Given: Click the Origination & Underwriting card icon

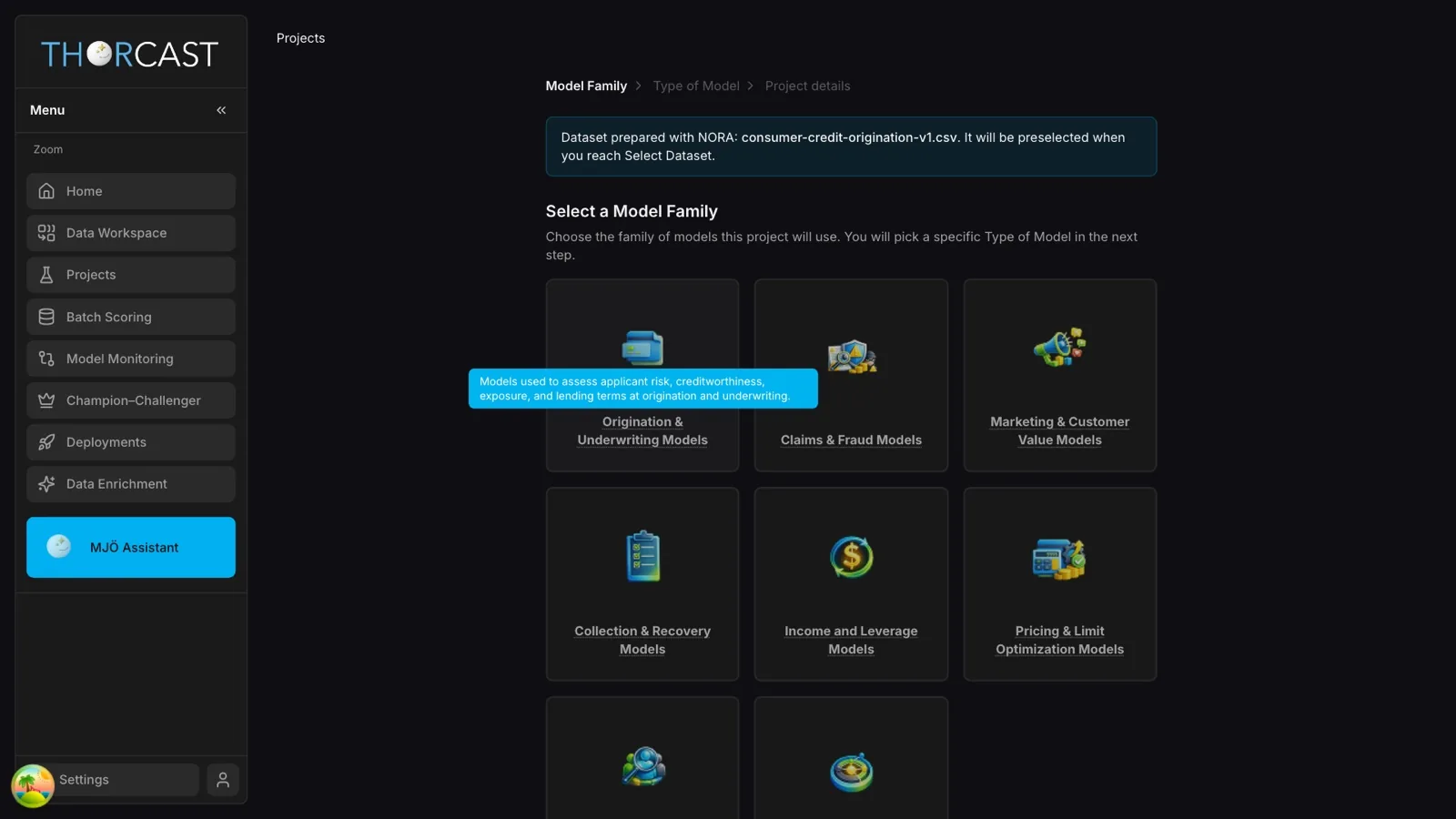Looking at the screenshot, I should coord(642,349).
